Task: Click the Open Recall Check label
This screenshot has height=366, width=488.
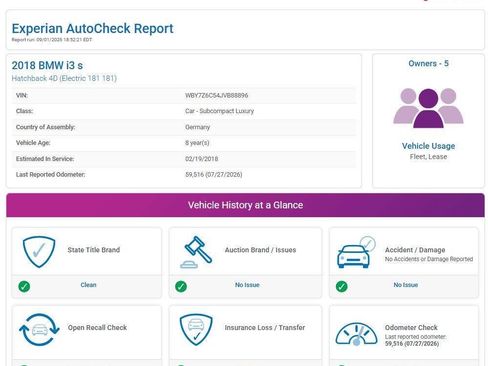Action: (97, 328)
